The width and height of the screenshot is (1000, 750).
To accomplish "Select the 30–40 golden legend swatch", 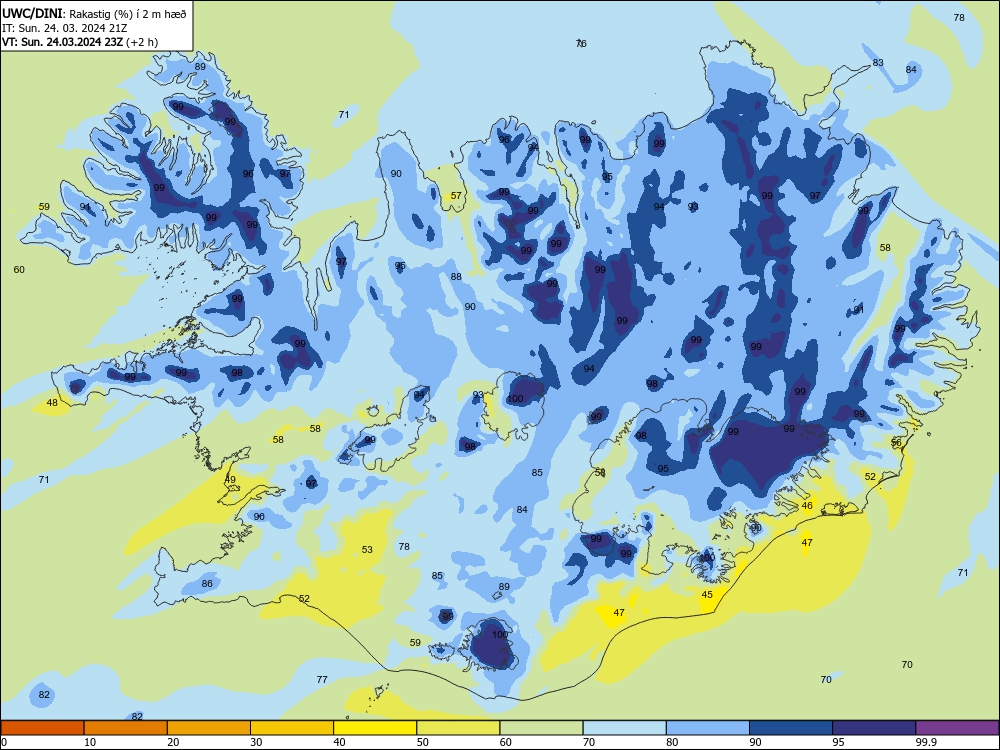I will 292,728.
